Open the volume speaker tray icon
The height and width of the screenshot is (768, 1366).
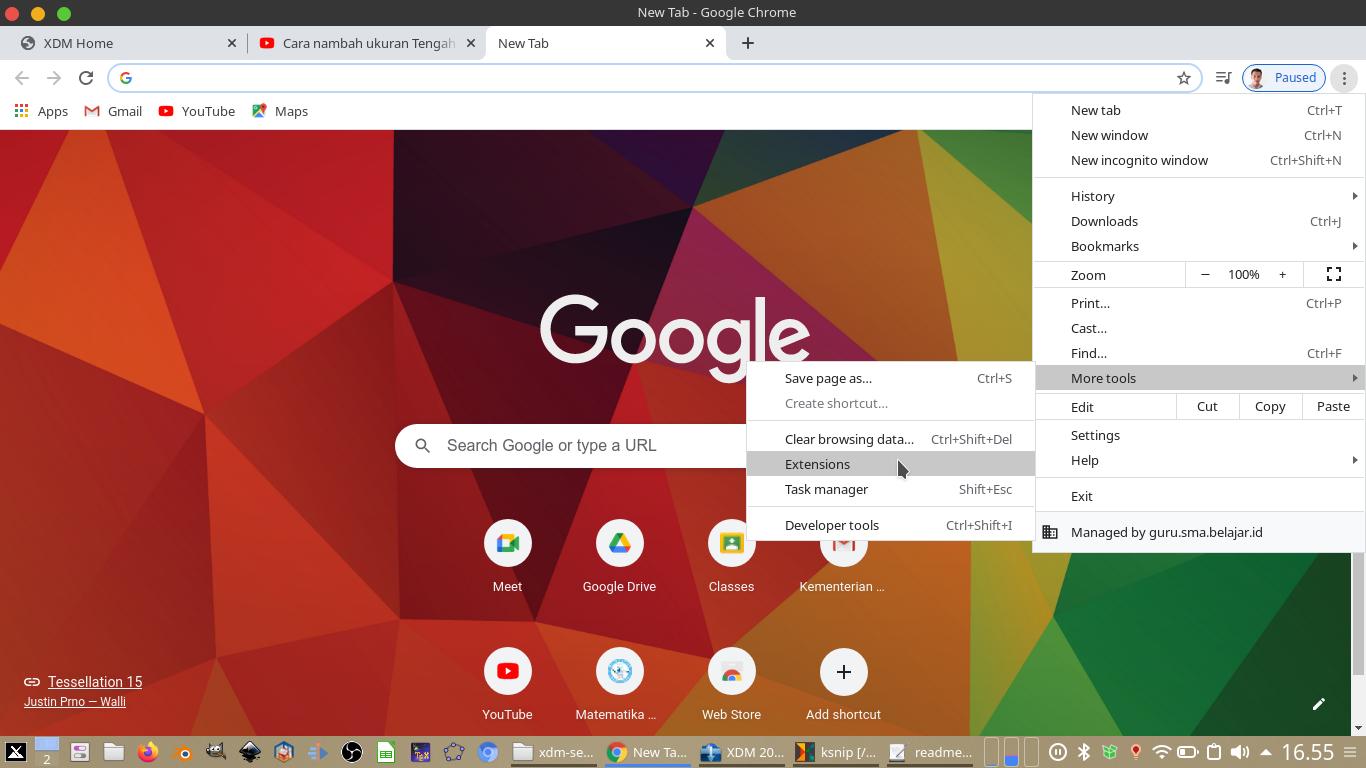coord(1239,752)
